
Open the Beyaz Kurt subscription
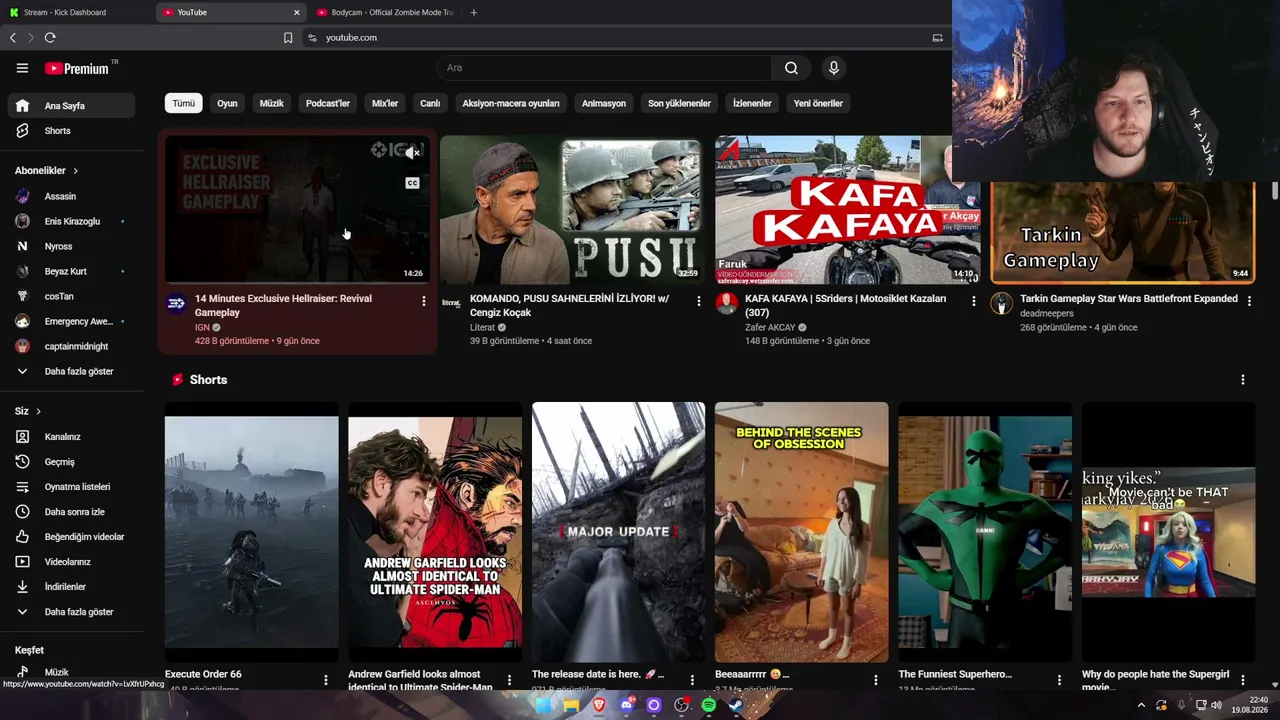pos(70,271)
